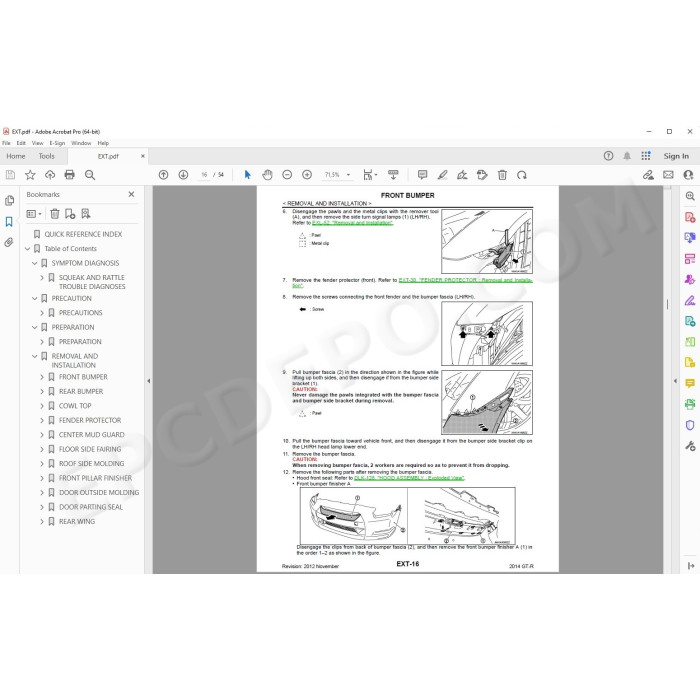700x700 pixels.
Task: Open the Edit menu
Action: tap(21, 143)
